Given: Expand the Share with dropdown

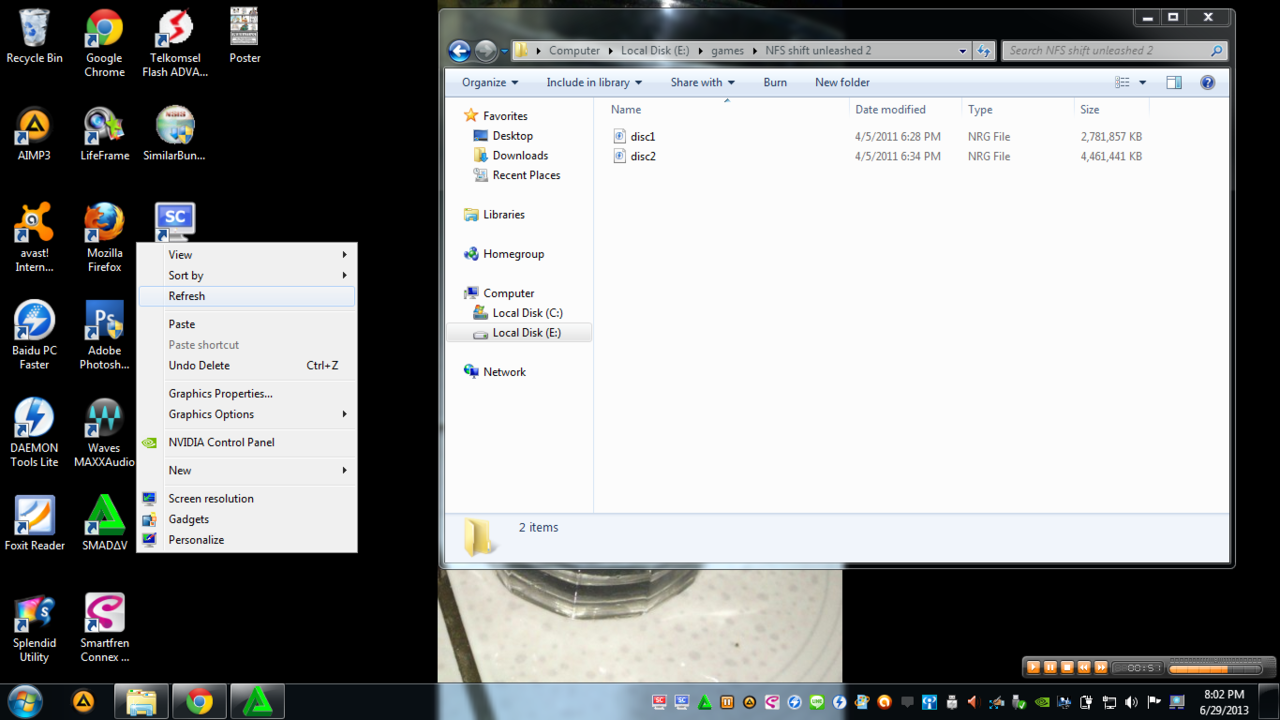Looking at the screenshot, I should (x=702, y=83).
